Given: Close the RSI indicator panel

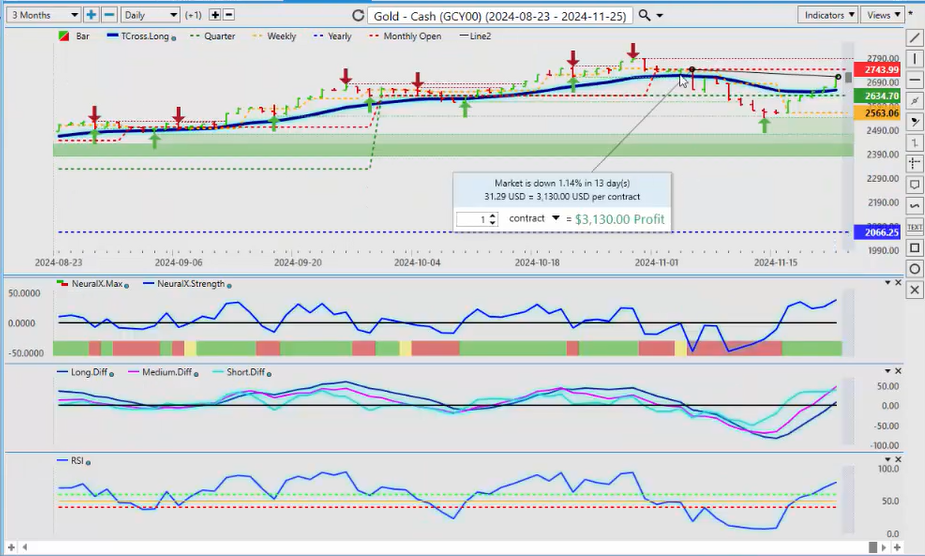Looking at the screenshot, I should 898,459.
